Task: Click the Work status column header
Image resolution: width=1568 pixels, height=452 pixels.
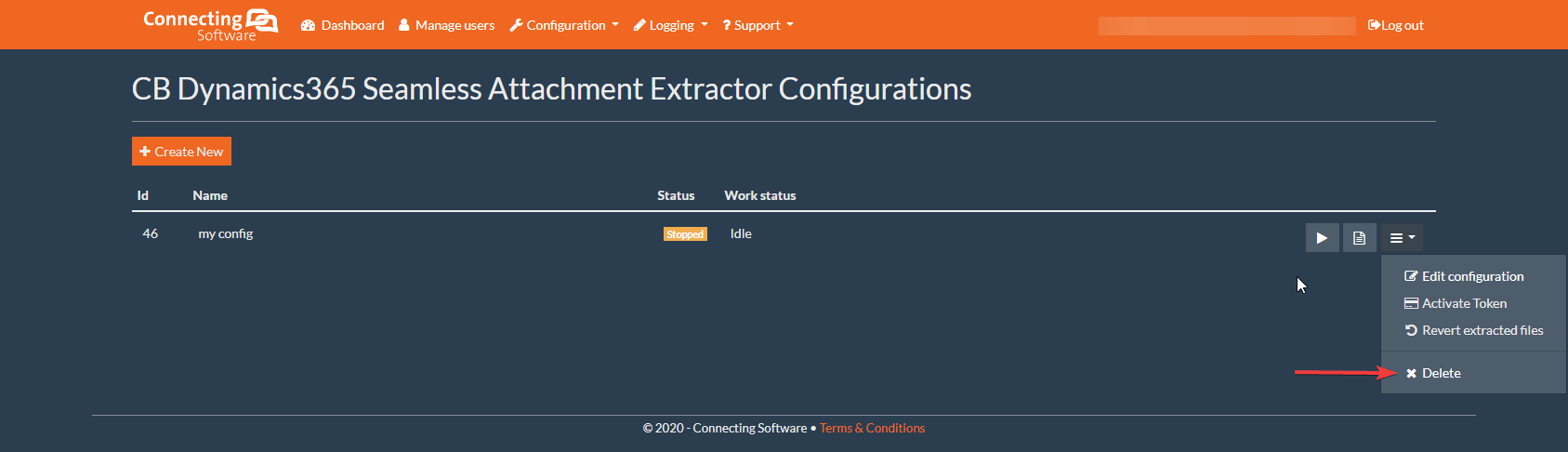Action: [x=760, y=195]
